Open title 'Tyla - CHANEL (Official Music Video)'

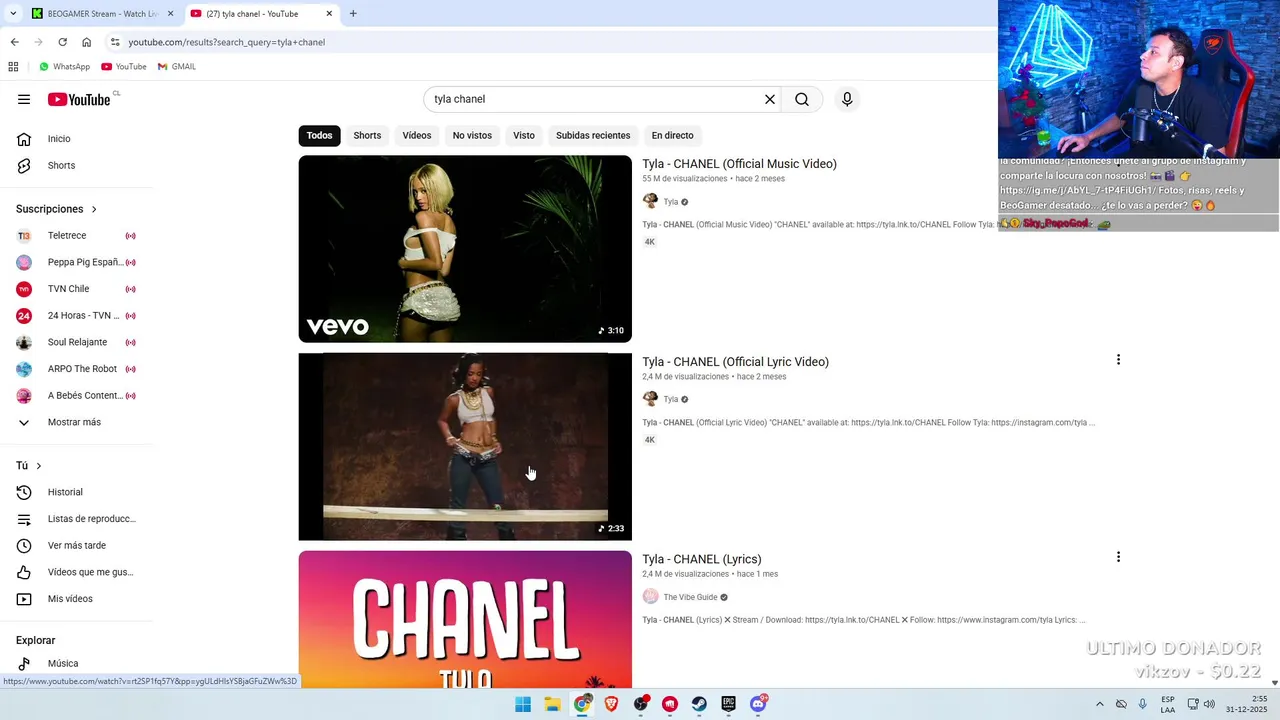point(739,164)
